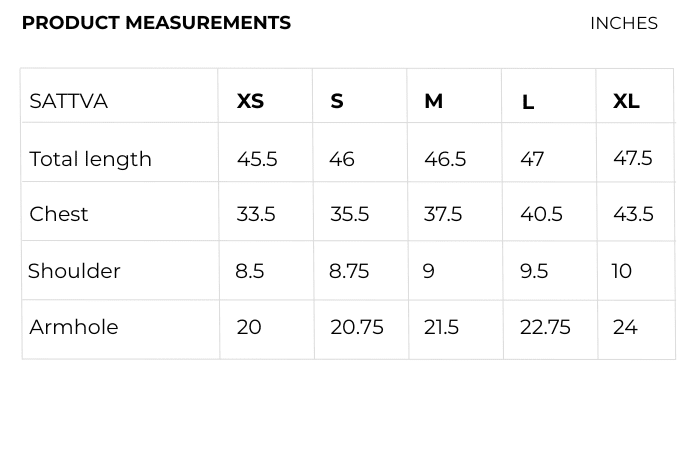700x450 pixels.
Task: Click the M size column header
Action: 433,101
